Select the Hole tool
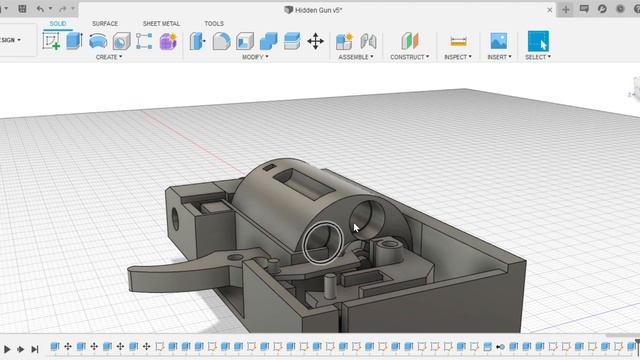The image size is (640, 360). point(121,41)
